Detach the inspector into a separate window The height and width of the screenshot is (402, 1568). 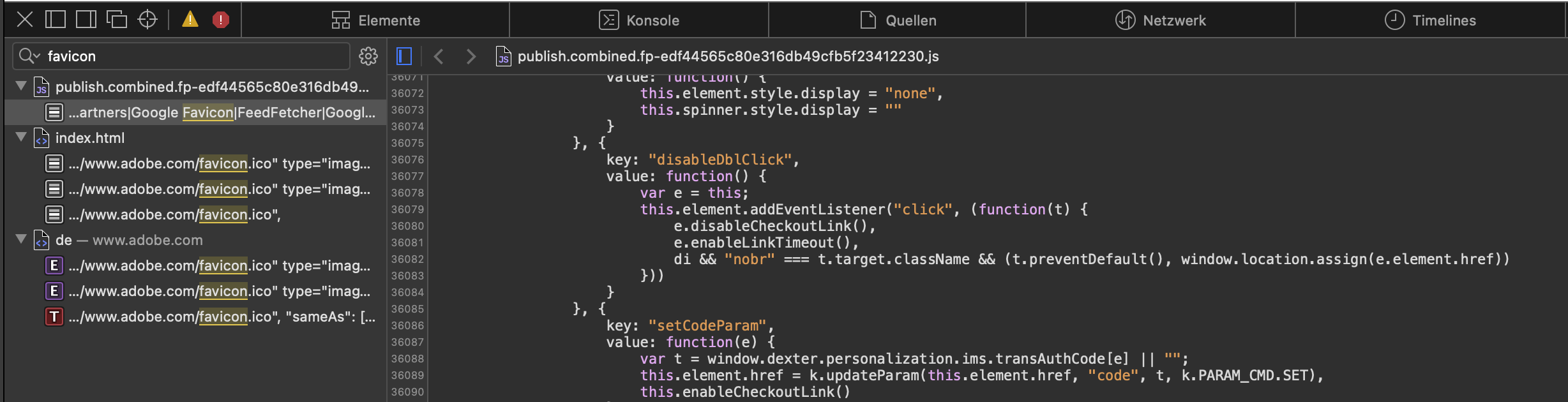[x=116, y=20]
